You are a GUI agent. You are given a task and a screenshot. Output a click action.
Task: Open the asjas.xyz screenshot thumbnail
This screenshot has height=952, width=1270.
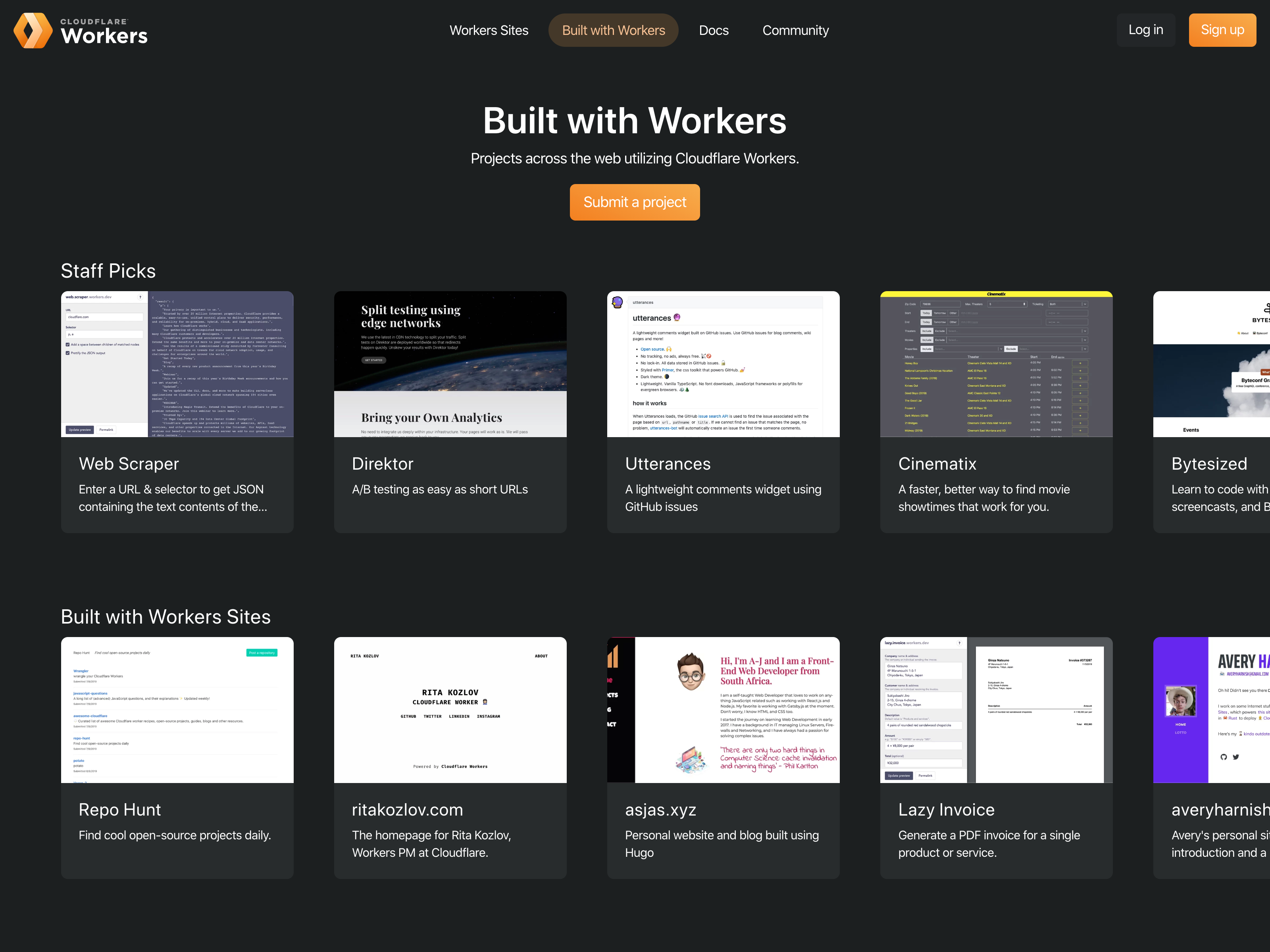click(724, 710)
